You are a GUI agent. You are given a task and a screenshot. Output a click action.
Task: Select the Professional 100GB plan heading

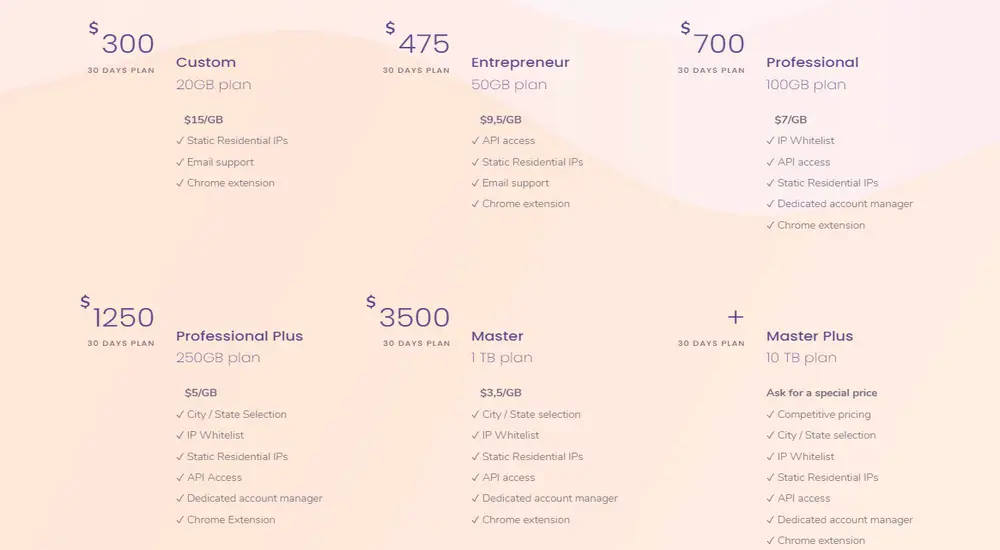(812, 62)
